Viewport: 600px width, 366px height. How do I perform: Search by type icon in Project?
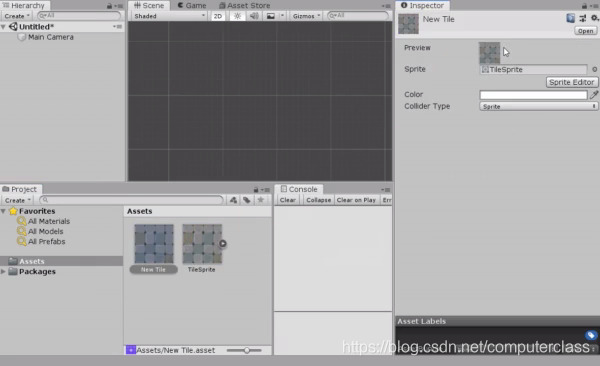233,200
